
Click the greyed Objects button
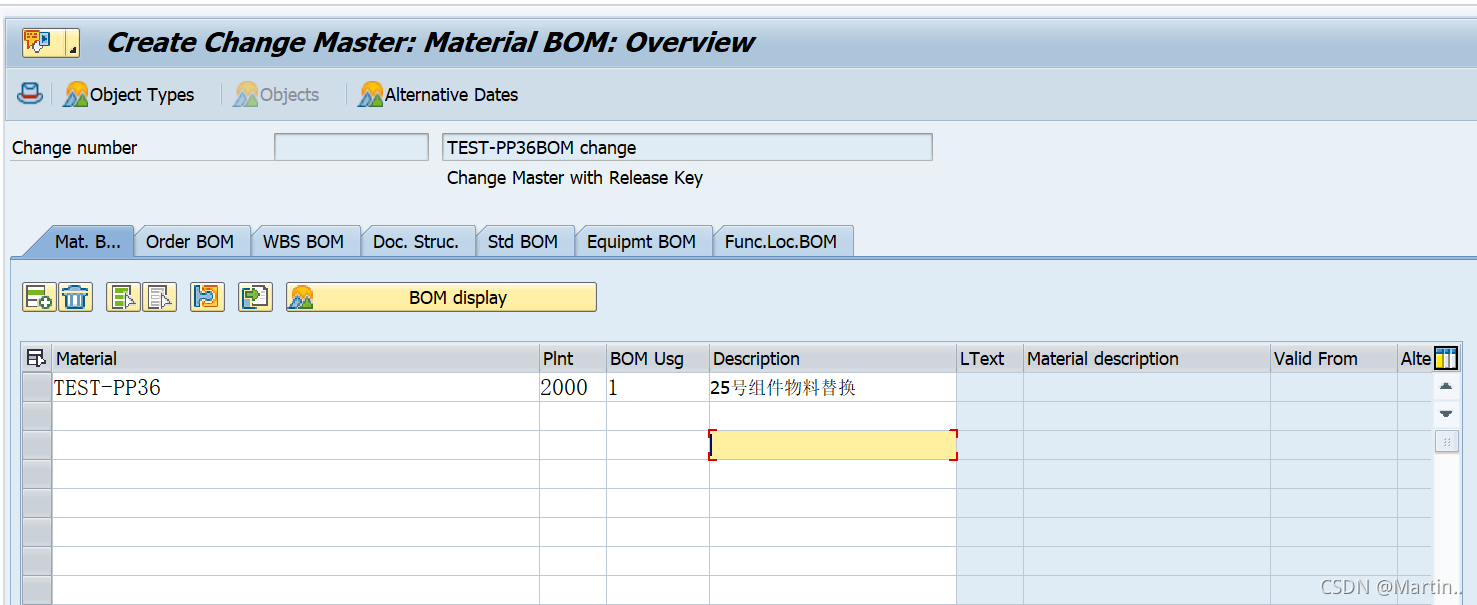[x=276, y=95]
